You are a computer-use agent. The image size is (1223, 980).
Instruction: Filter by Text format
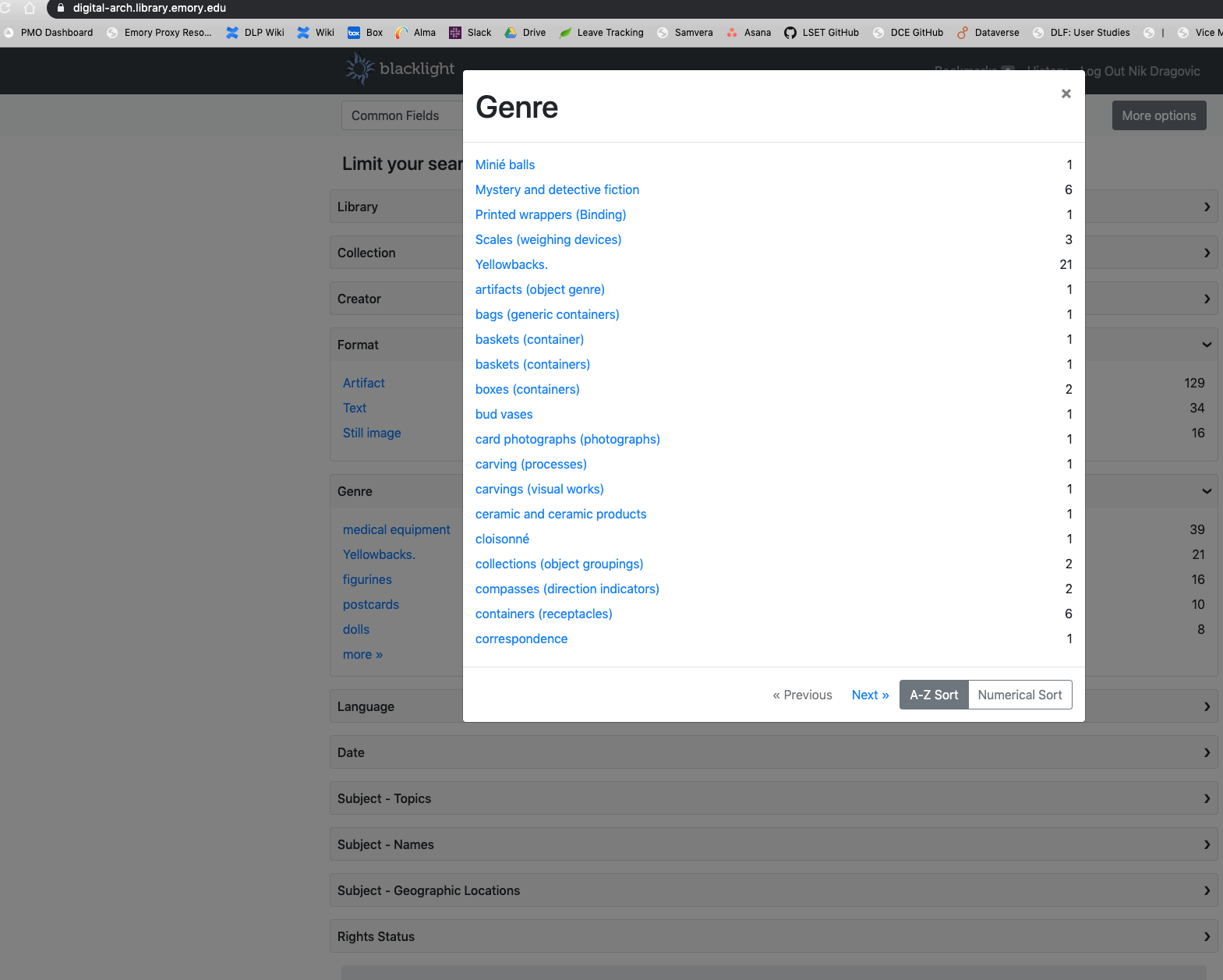(355, 408)
